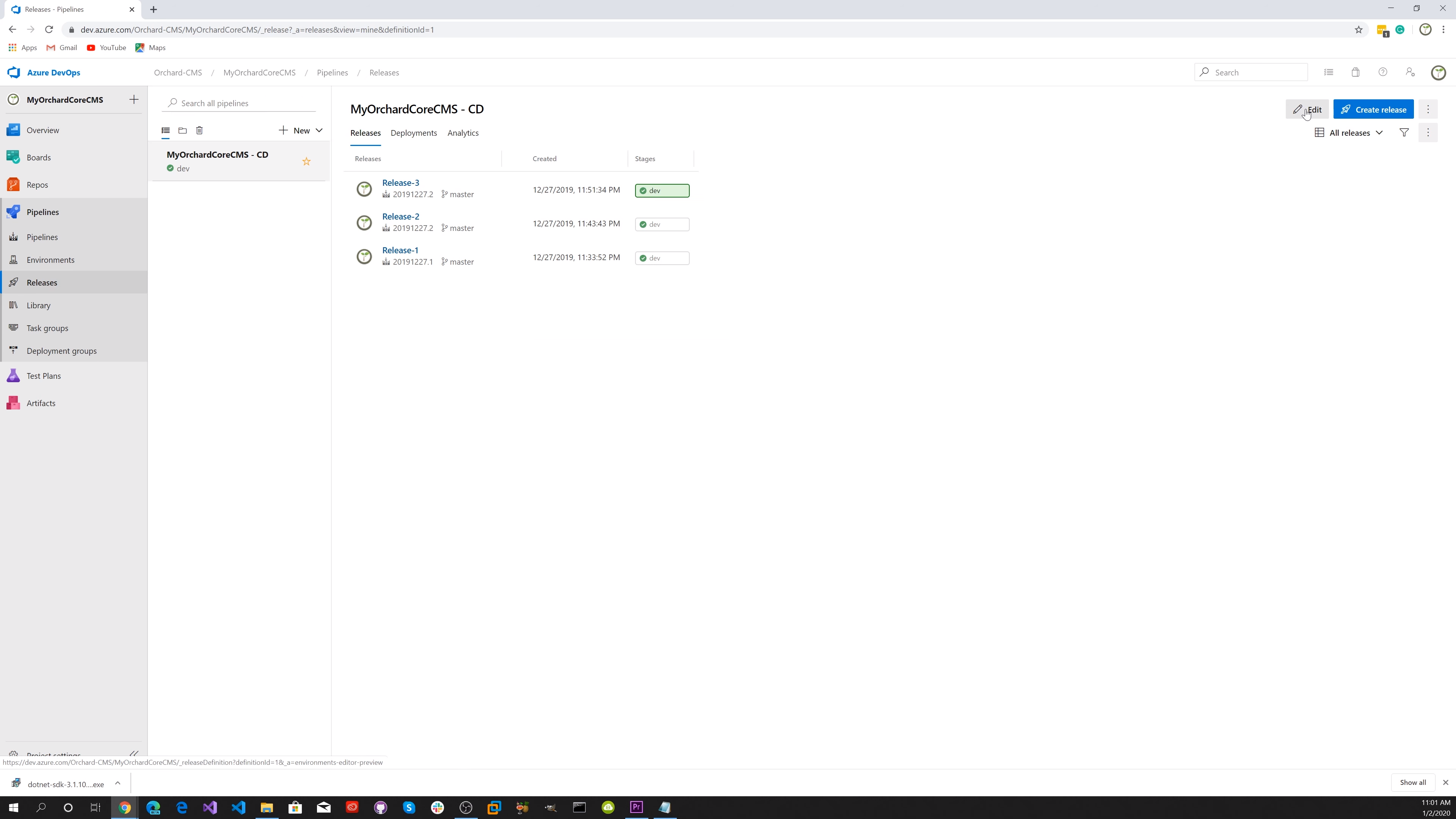Open Release-3 link
Screen dimensions: 1456x819
(x=401, y=182)
